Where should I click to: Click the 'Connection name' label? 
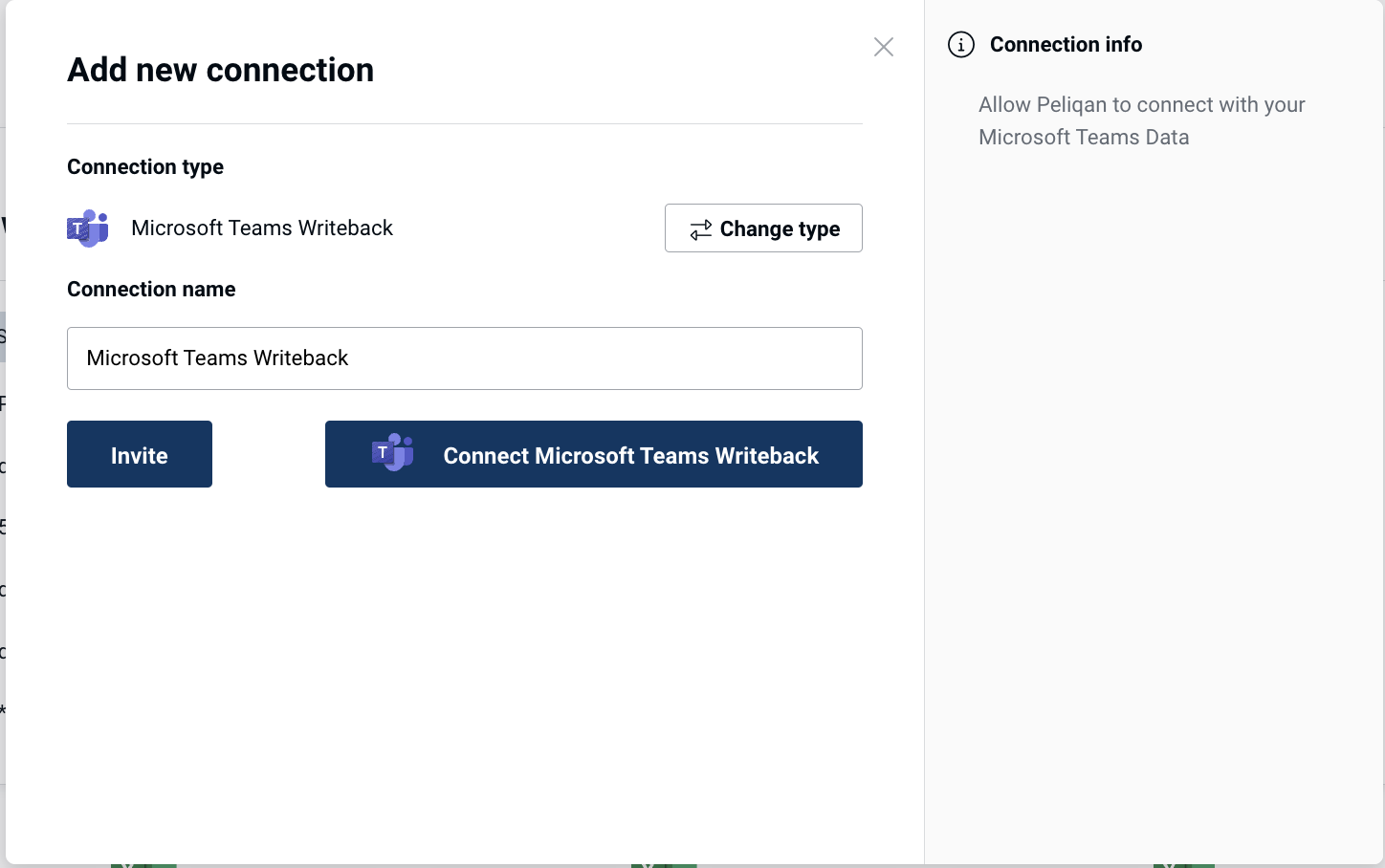coord(151,289)
